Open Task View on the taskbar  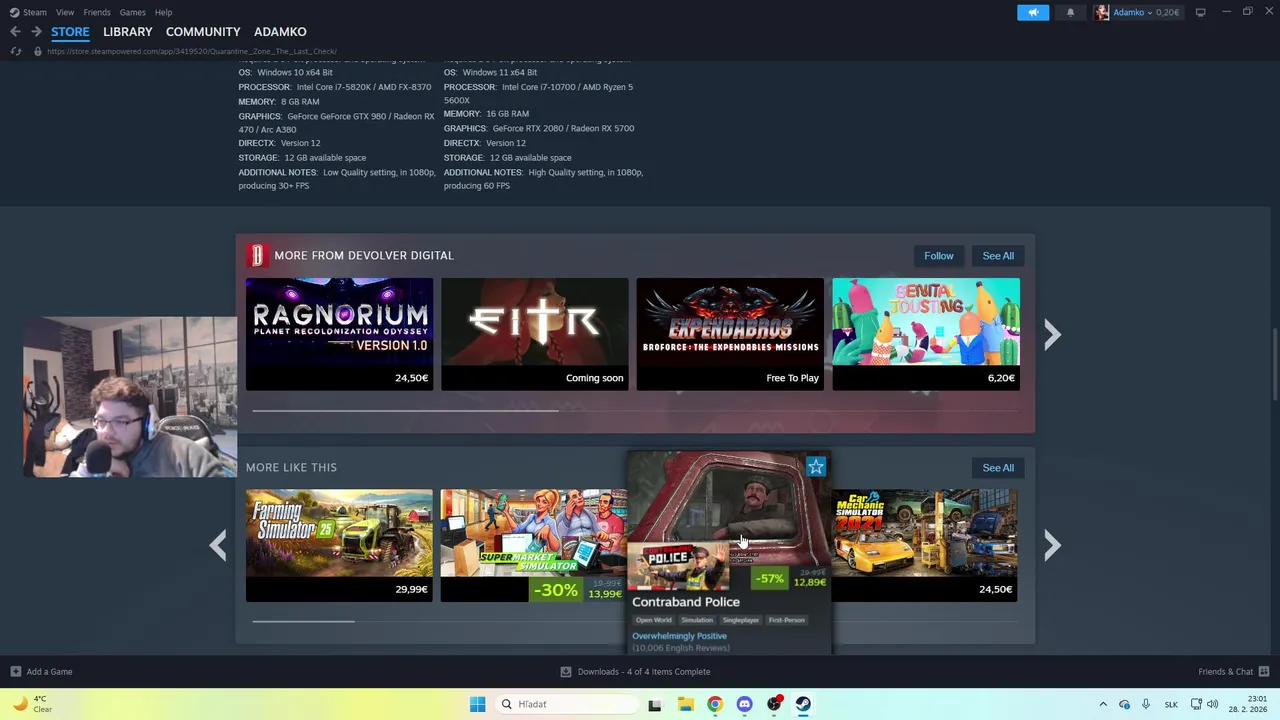click(x=655, y=704)
